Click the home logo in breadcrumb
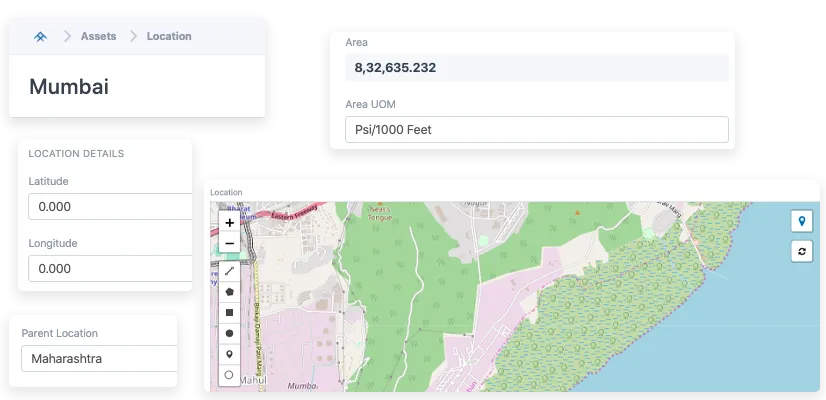Screen dimensions: 826x400 coord(40,37)
